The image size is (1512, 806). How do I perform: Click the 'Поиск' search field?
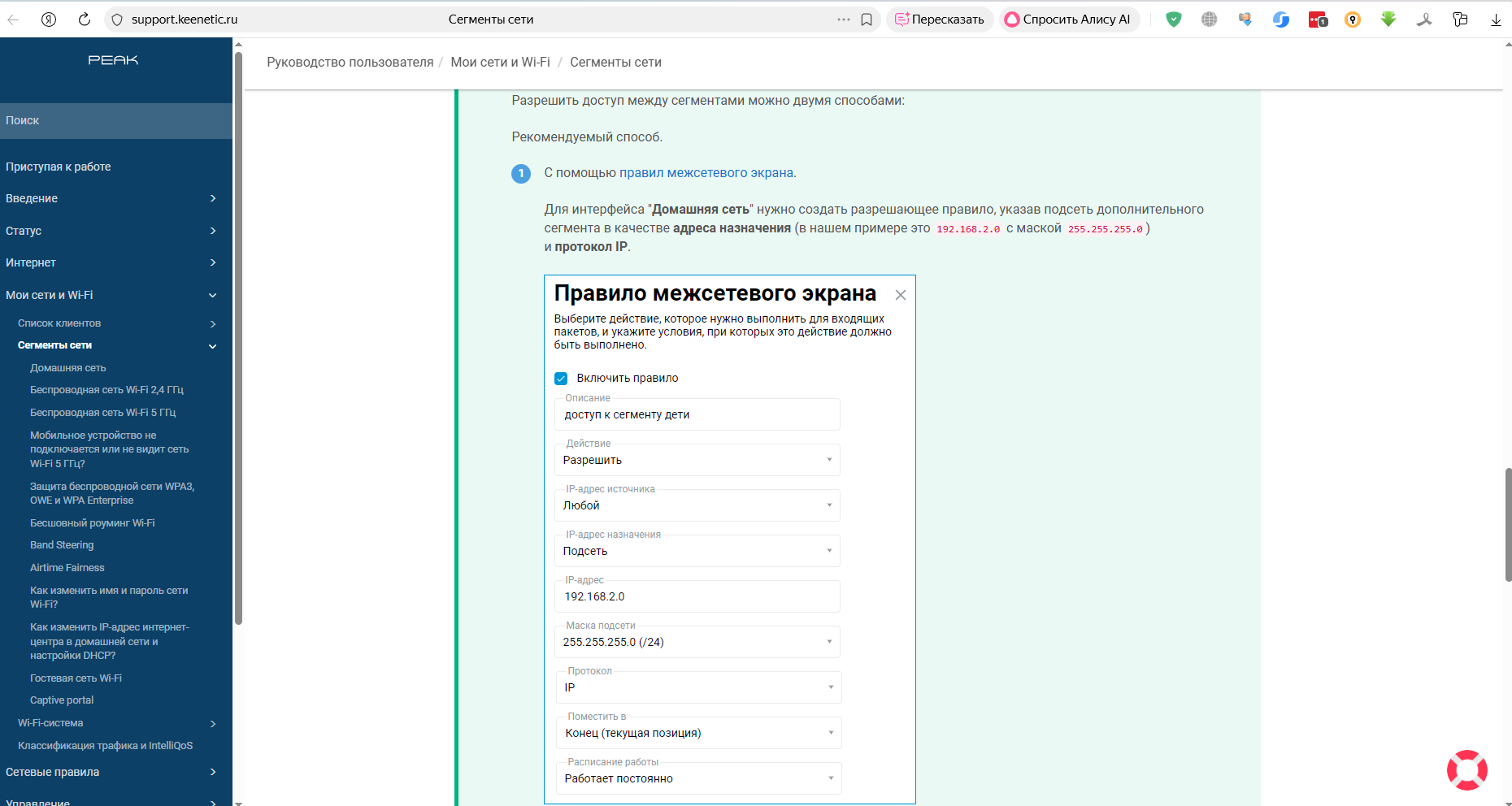115,120
